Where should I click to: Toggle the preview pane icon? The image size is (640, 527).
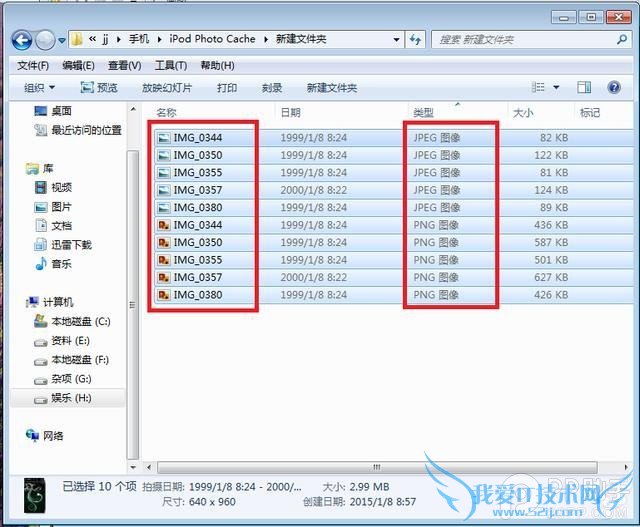(584, 87)
